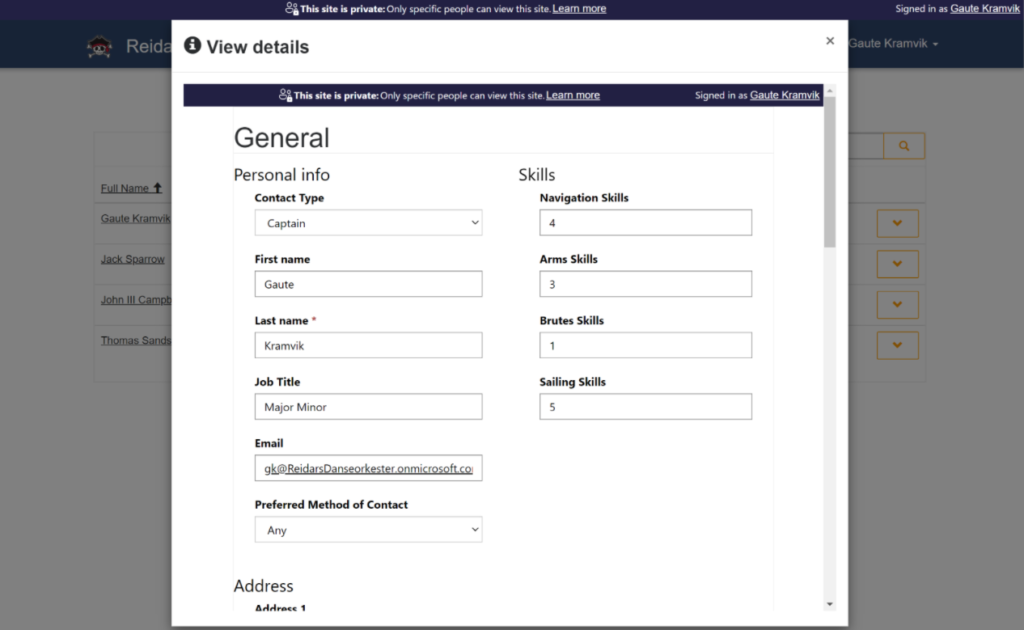Click the Sailing Skills field
Image resolution: width=1024 pixels, height=630 pixels.
(645, 407)
